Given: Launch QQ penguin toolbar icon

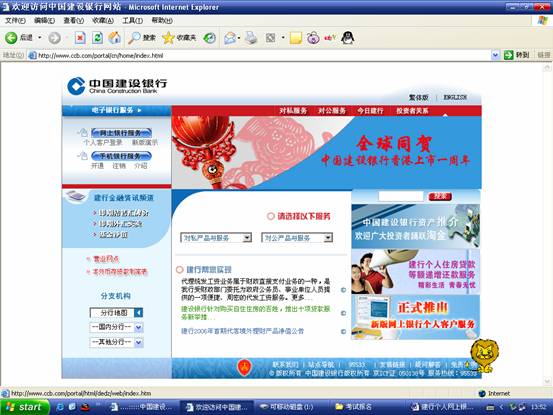Looking at the screenshot, I should [348, 37].
